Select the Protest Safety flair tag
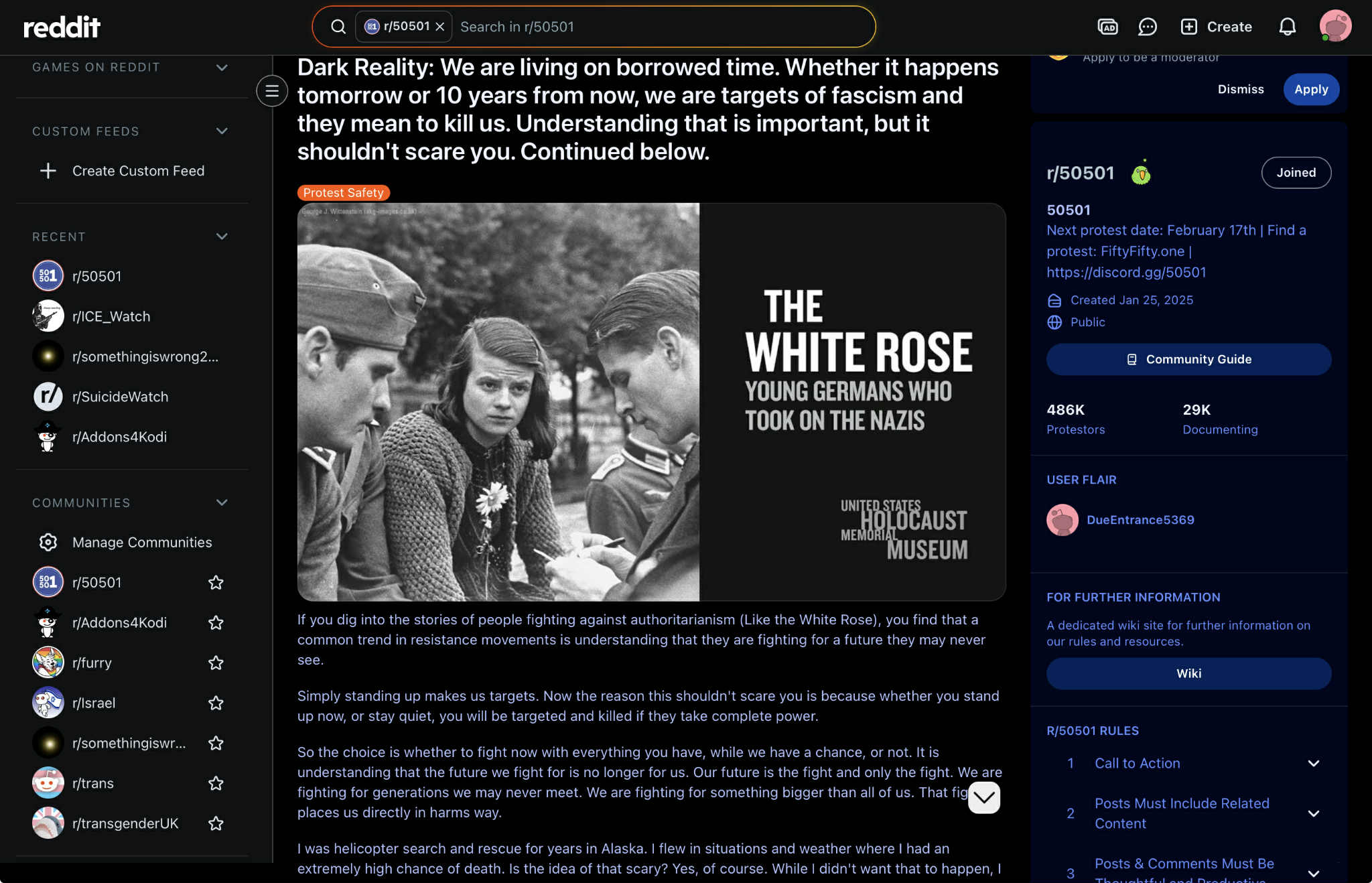Image resolution: width=1372 pixels, height=883 pixels. click(343, 193)
